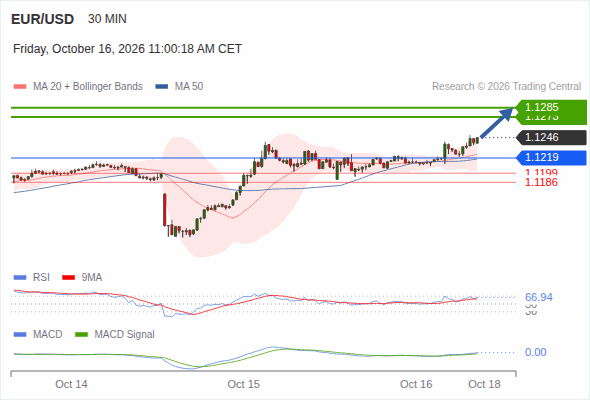
Task: Click the MA 50 blue legend swatch
Action: point(162,87)
